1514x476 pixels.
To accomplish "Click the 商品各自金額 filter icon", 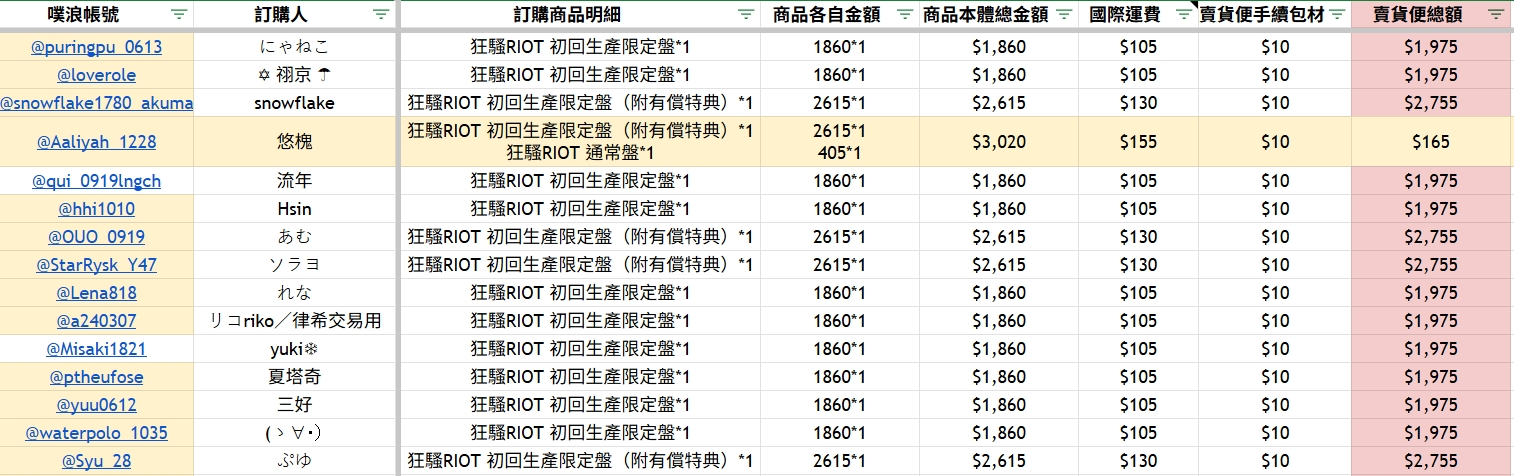I will click(904, 14).
